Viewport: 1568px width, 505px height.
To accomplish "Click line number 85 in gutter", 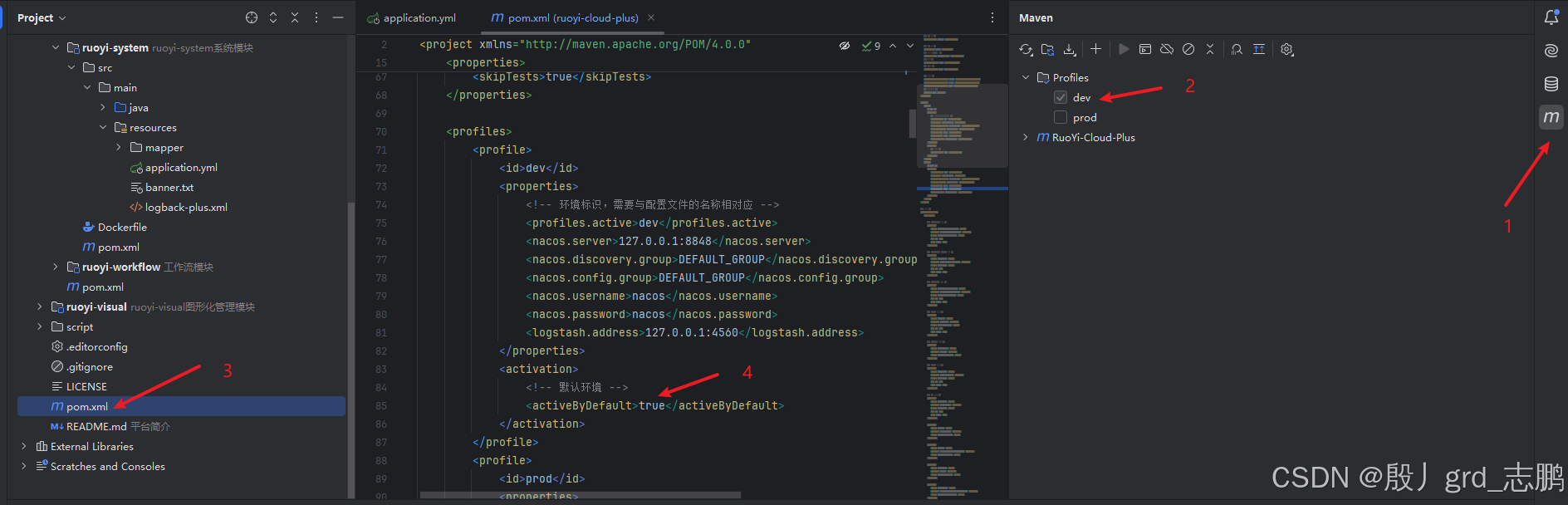I will click(381, 405).
